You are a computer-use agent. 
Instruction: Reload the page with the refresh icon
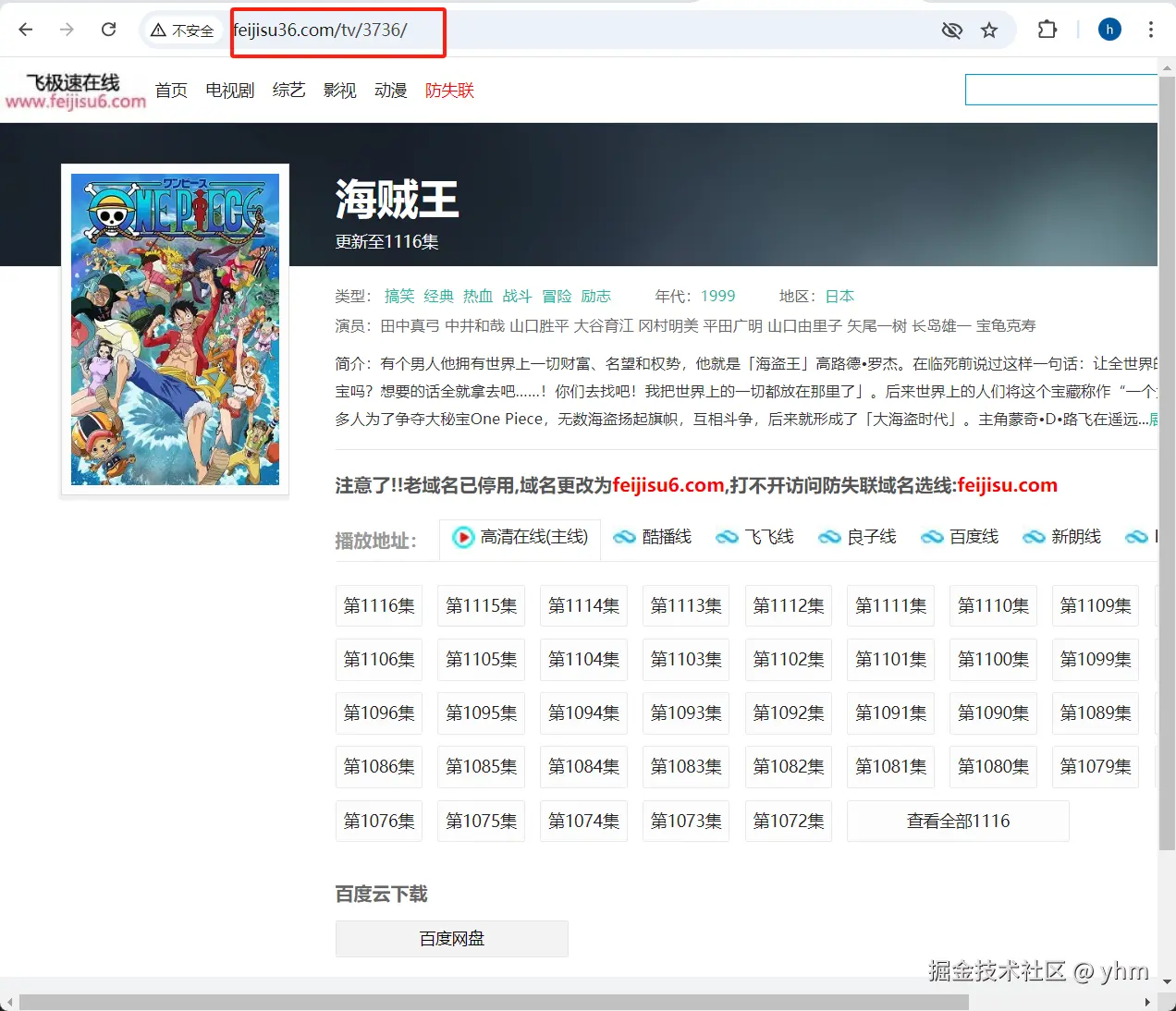click(x=108, y=30)
